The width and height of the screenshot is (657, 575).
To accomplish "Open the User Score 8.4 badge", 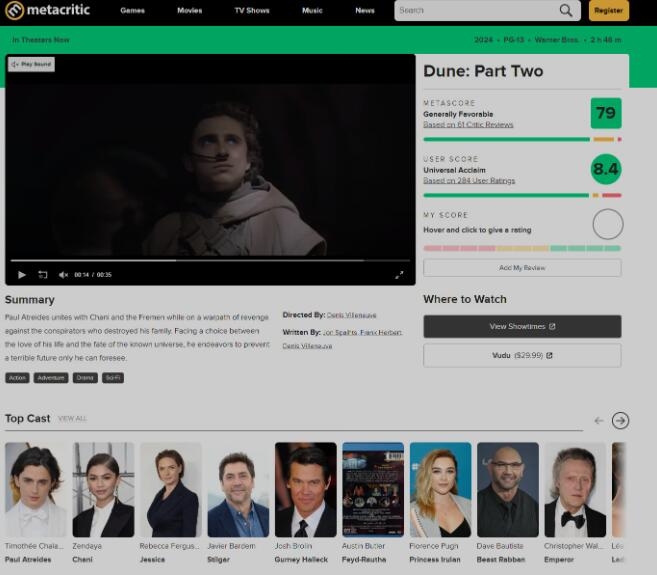I will tap(606, 169).
